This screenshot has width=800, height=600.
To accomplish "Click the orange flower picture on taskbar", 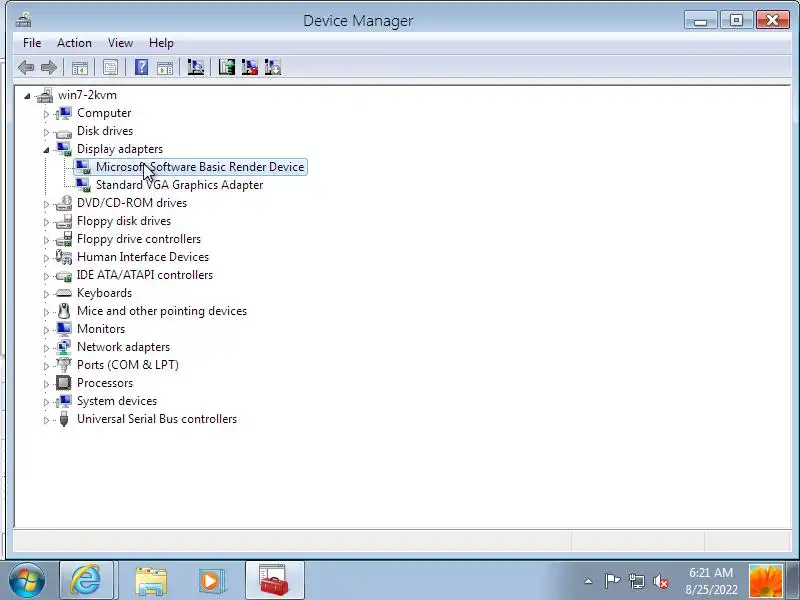I will 766,581.
